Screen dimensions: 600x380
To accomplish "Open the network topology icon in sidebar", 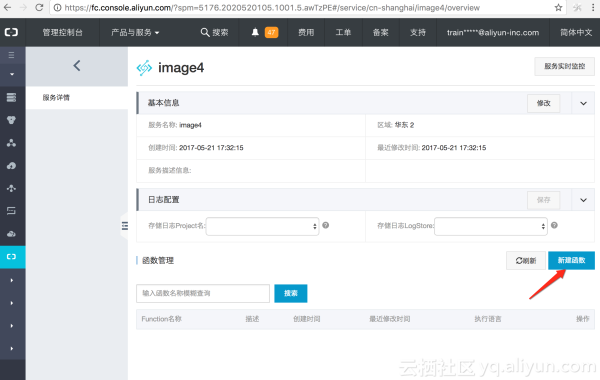I will pyautogui.click(x=11, y=188).
